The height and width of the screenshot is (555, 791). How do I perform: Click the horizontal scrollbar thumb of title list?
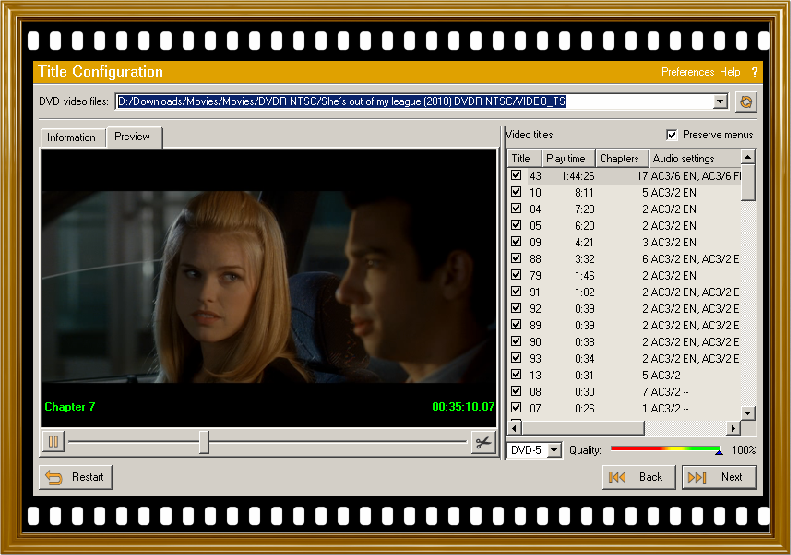click(583, 428)
